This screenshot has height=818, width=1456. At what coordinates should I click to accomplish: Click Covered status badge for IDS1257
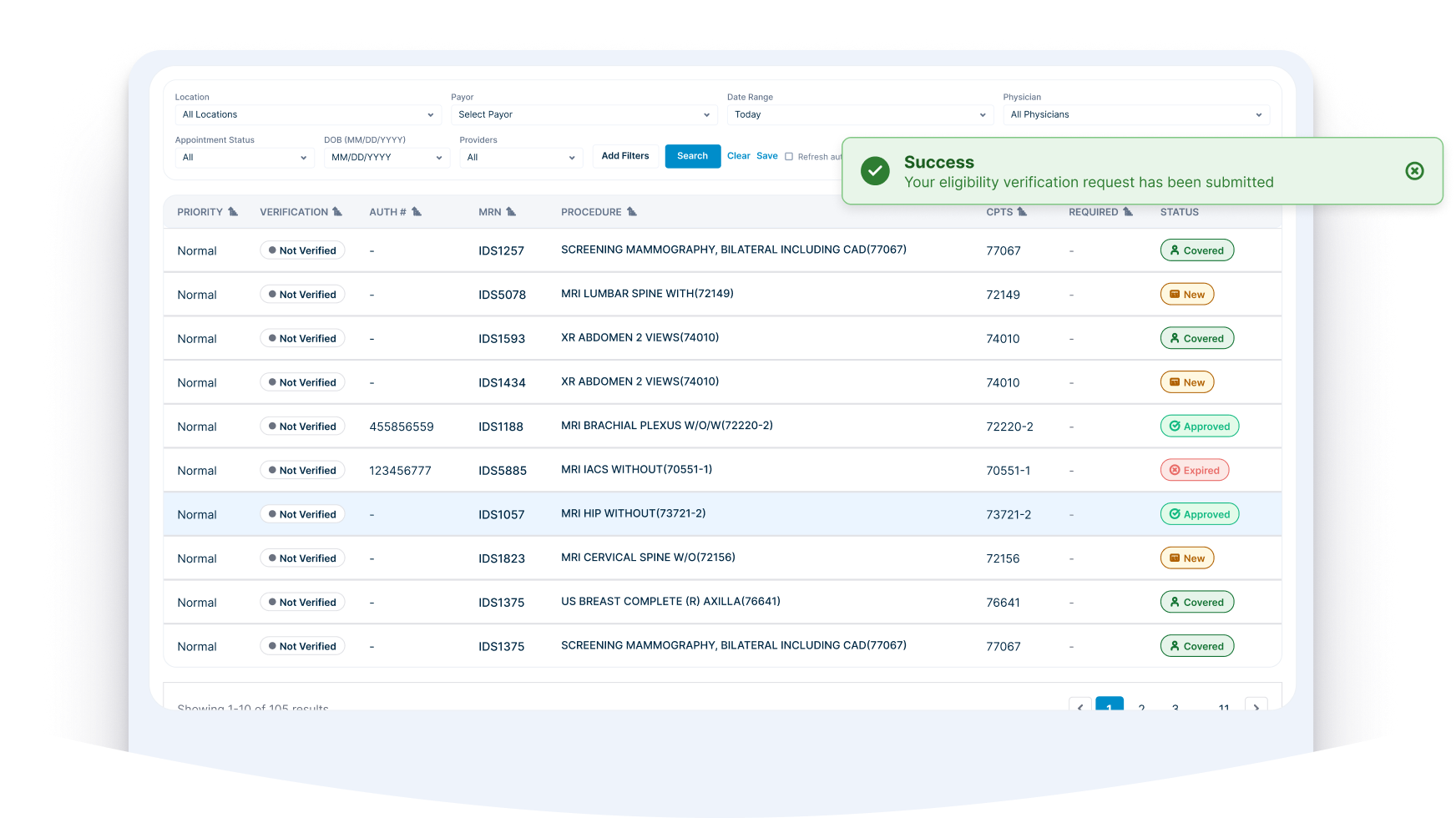[1197, 250]
